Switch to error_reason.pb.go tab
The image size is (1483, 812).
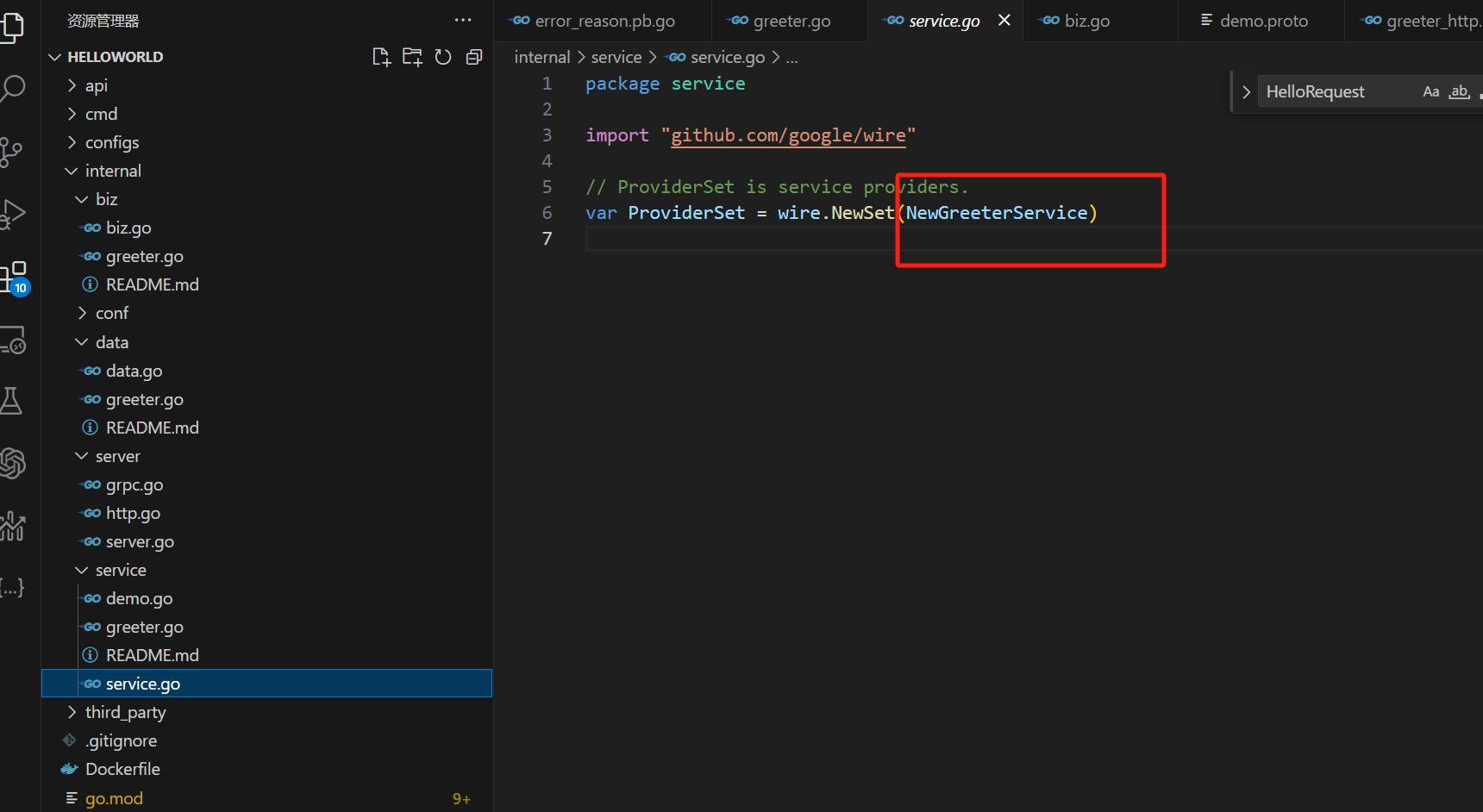coord(604,21)
